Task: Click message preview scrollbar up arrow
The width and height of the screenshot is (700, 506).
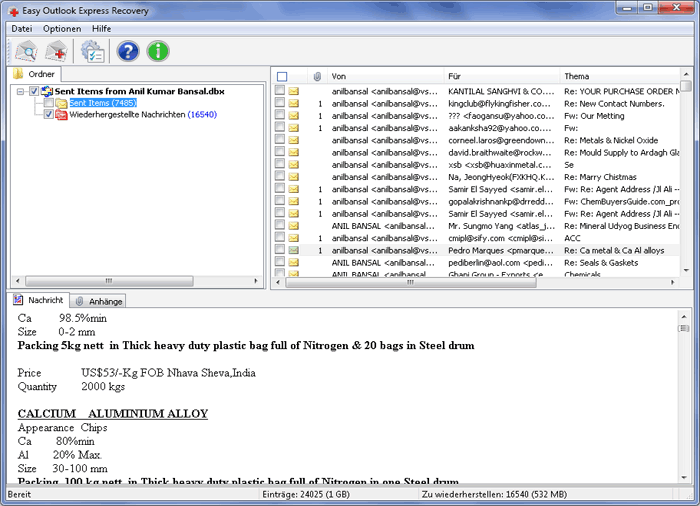Action: point(684,317)
